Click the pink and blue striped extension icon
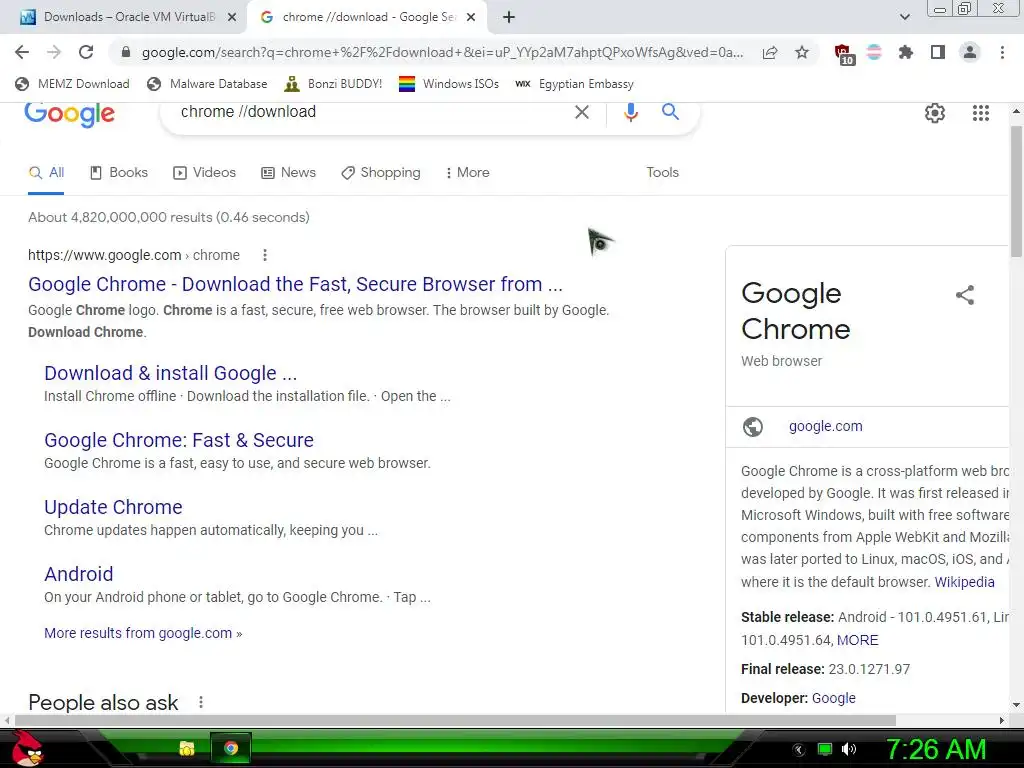 (x=874, y=52)
